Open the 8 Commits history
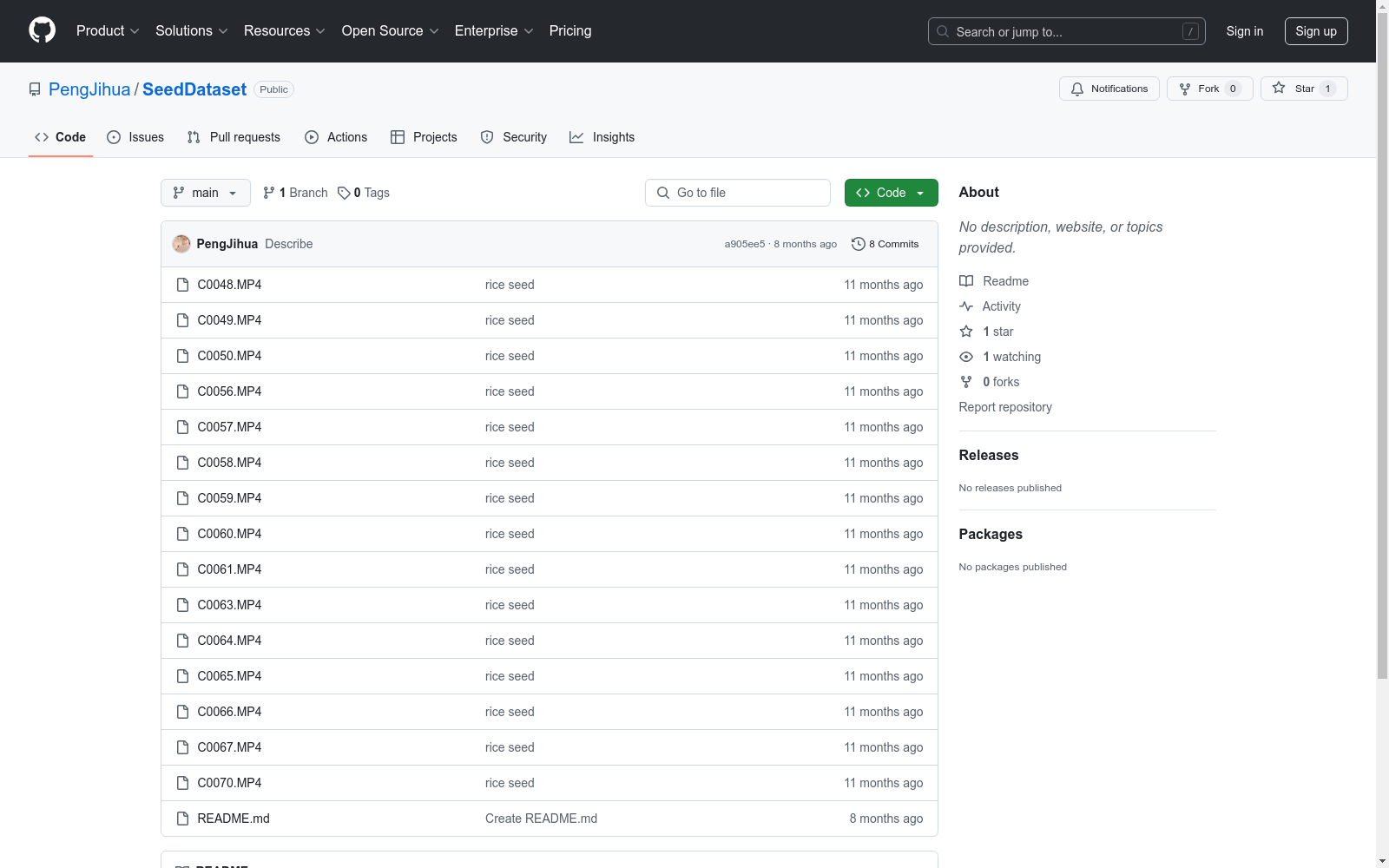This screenshot has height=868, width=1389. tap(885, 244)
